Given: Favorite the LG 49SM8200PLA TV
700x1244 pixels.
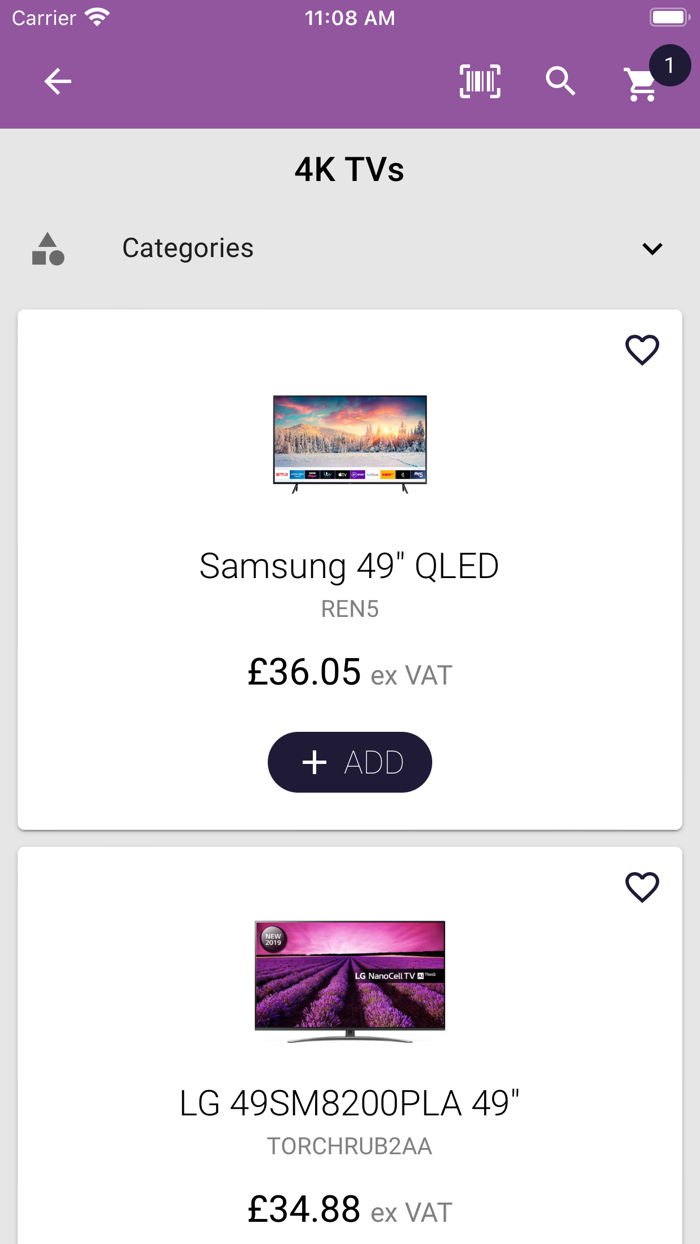Looking at the screenshot, I should 642,887.
